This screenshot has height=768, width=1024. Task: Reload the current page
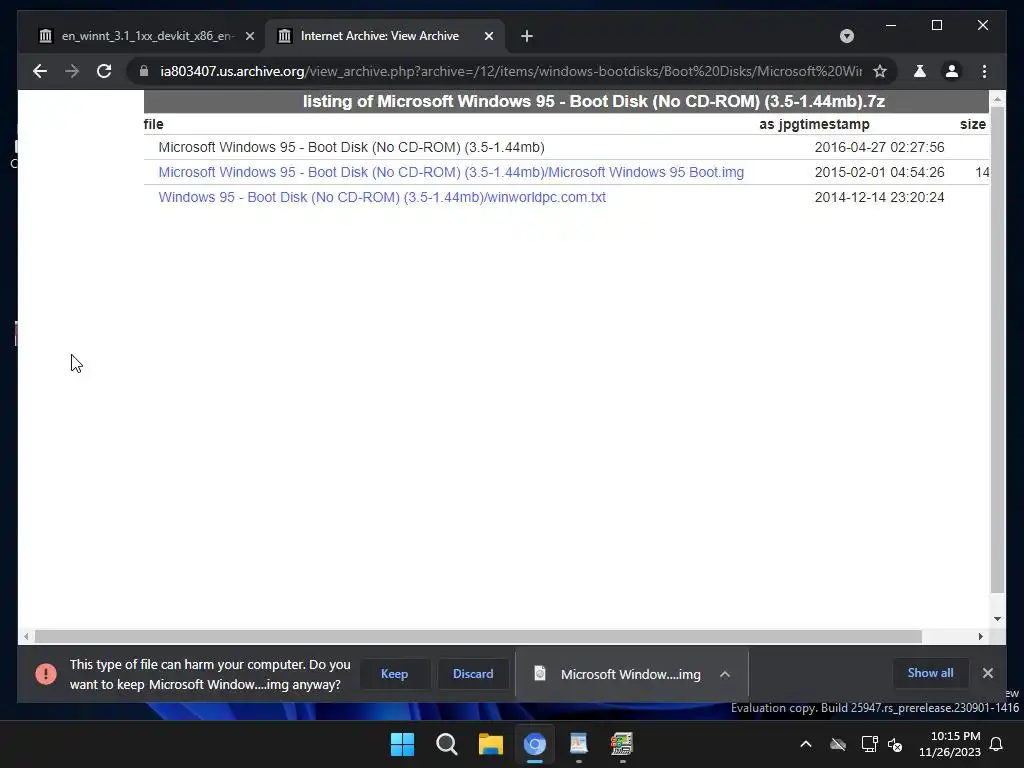(104, 71)
